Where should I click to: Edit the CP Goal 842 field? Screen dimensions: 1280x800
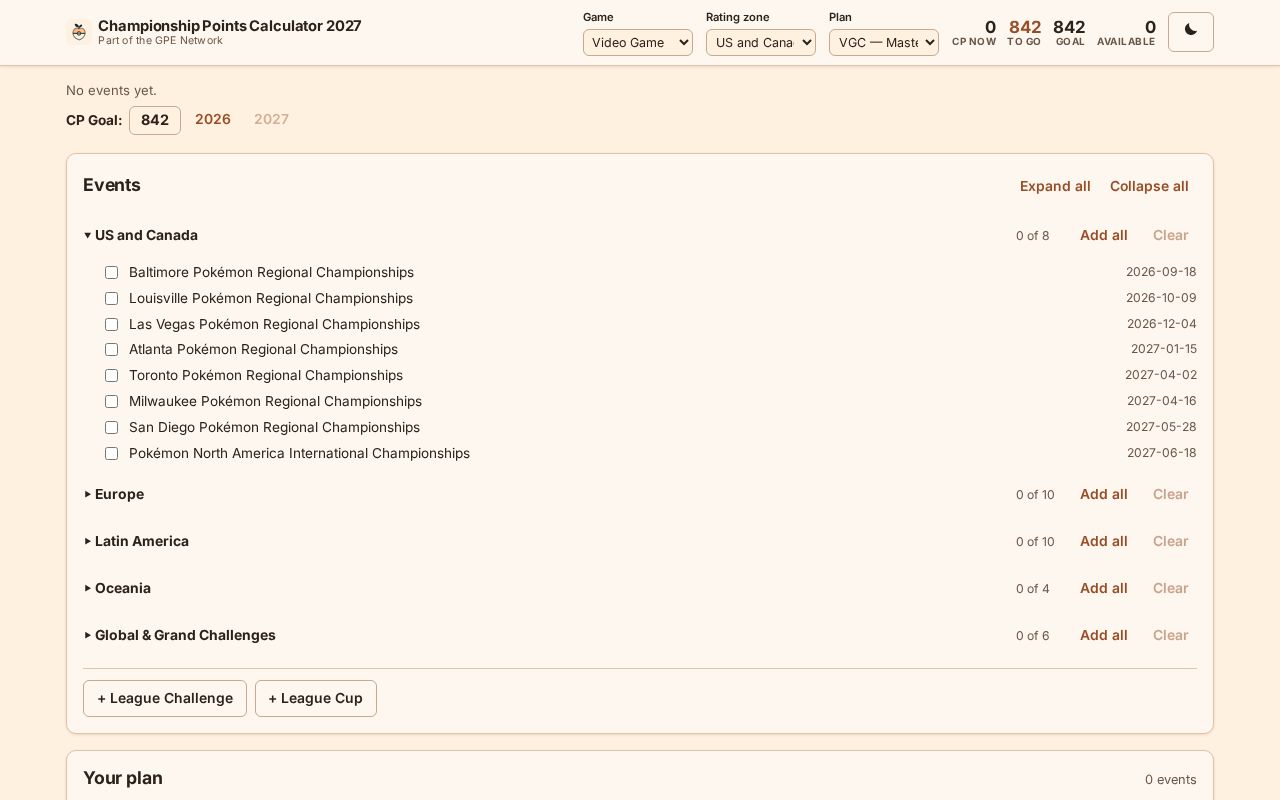[x=155, y=120]
